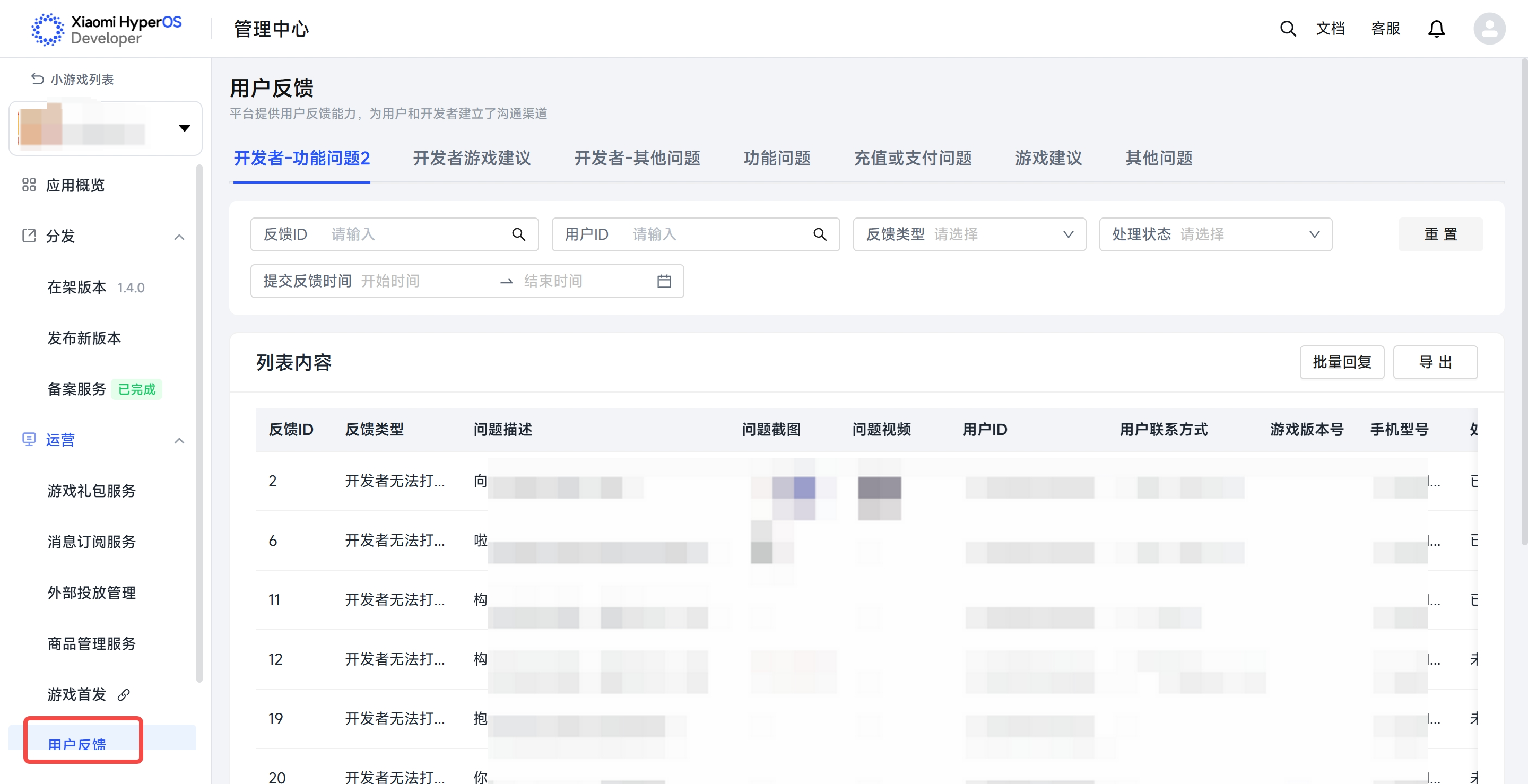Open 用户反馈 in sidebar
The image size is (1528, 784).
pos(76,744)
